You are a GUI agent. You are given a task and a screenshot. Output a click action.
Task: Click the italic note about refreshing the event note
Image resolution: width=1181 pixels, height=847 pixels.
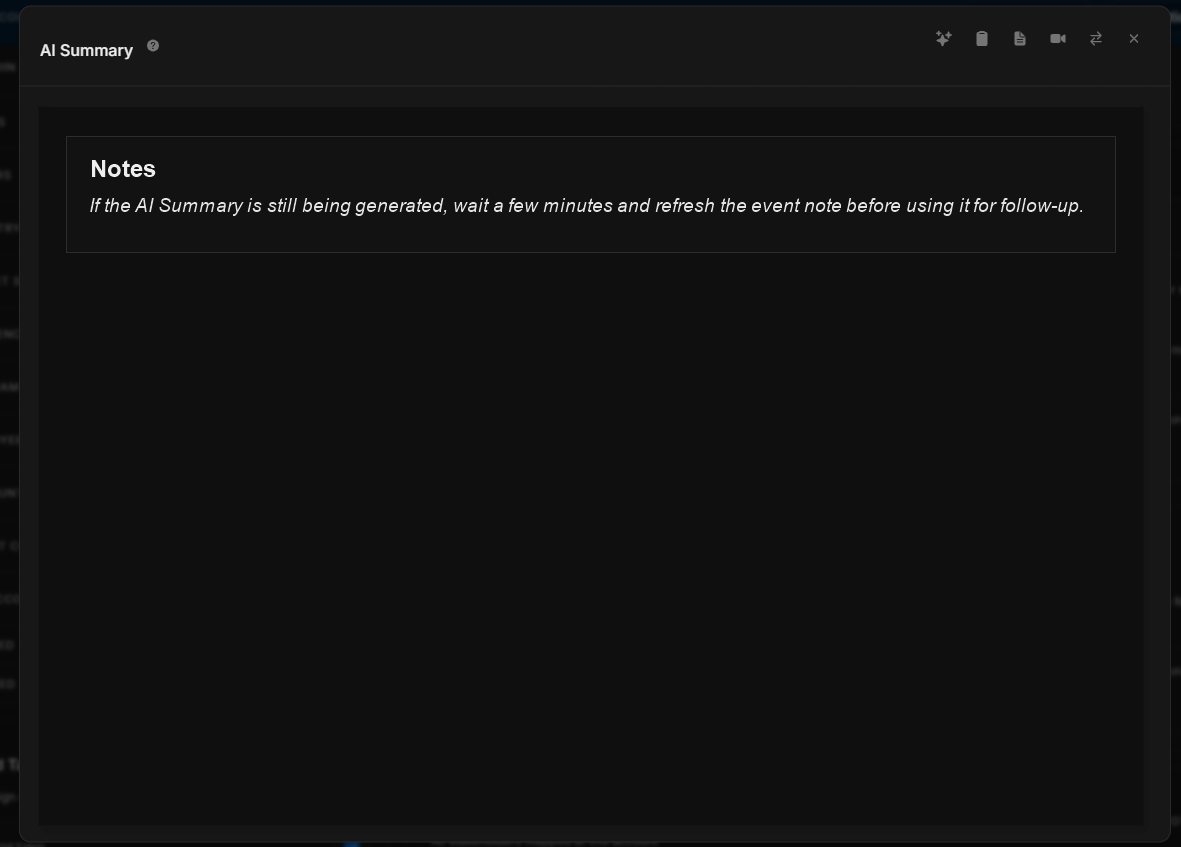coord(587,206)
